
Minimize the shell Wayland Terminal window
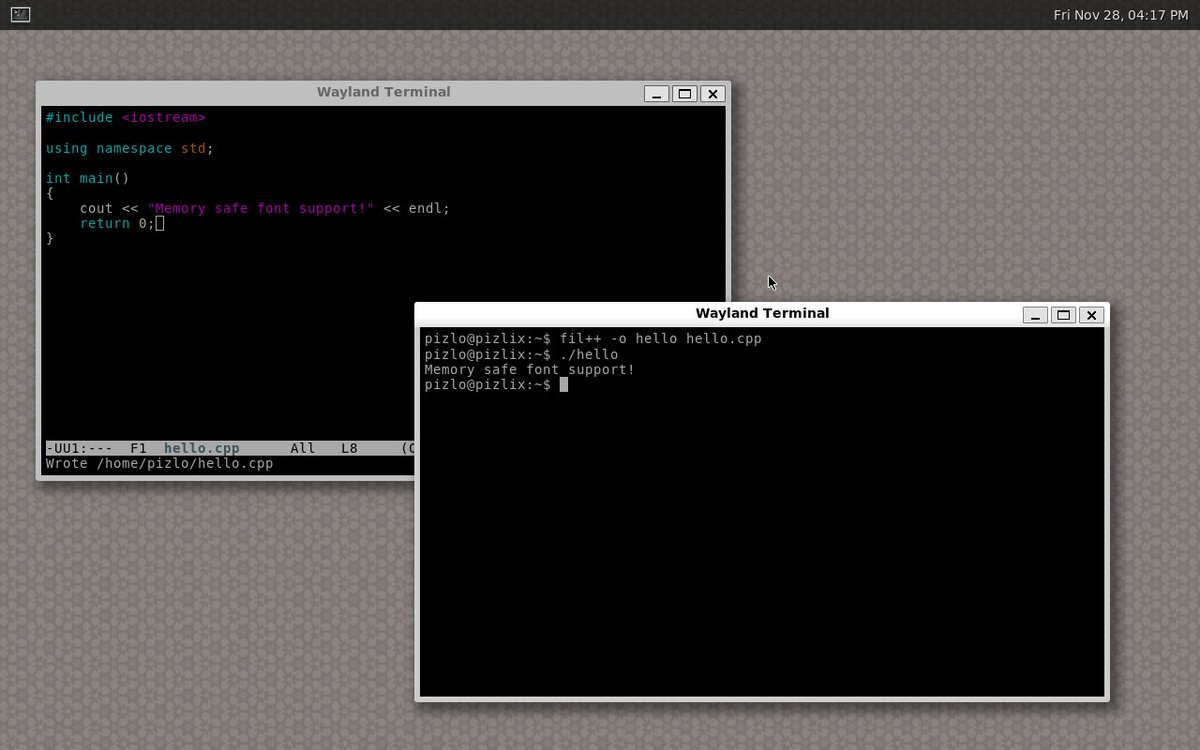click(1036, 315)
